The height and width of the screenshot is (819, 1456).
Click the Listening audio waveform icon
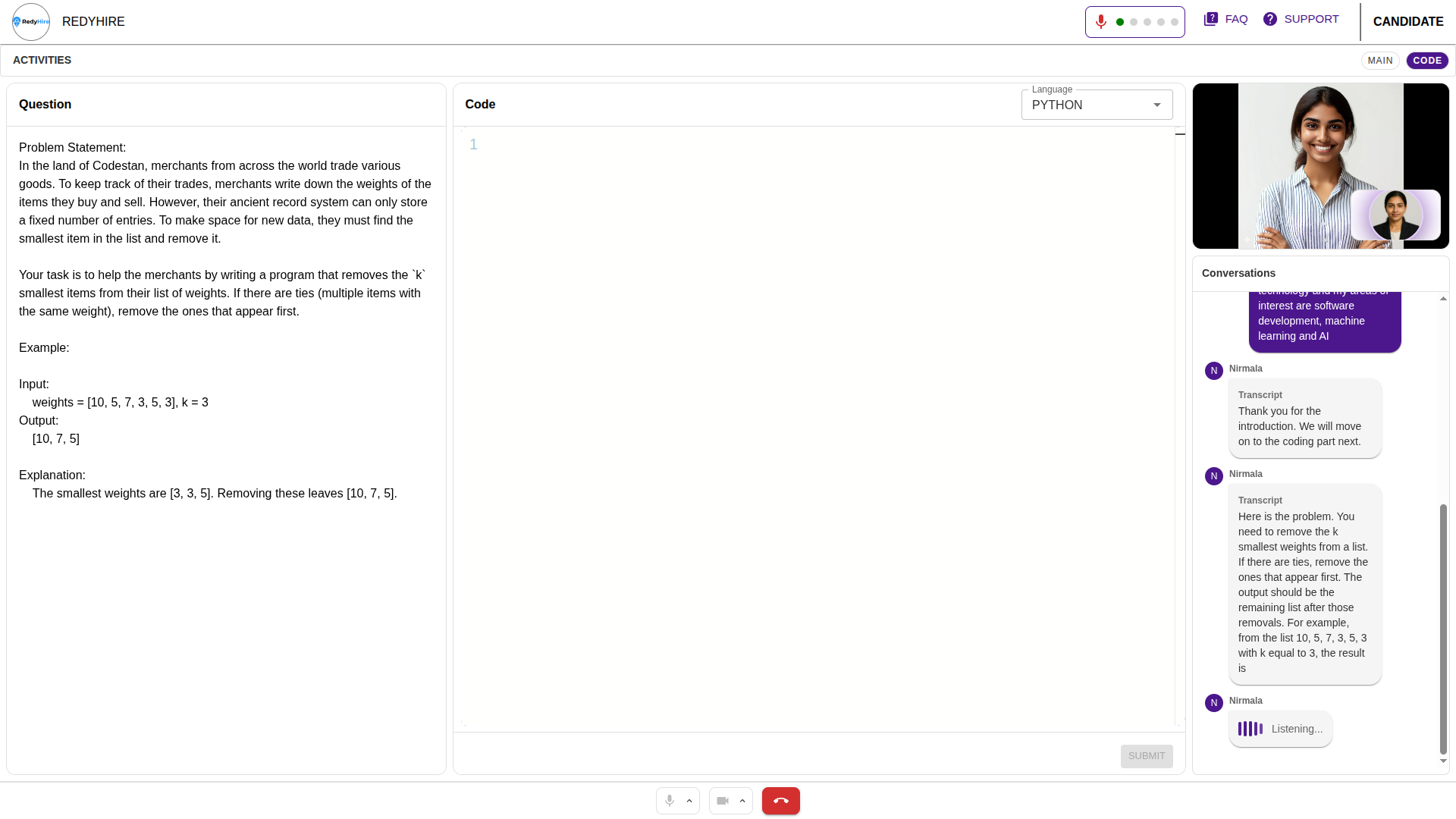pyautogui.click(x=1250, y=729)
